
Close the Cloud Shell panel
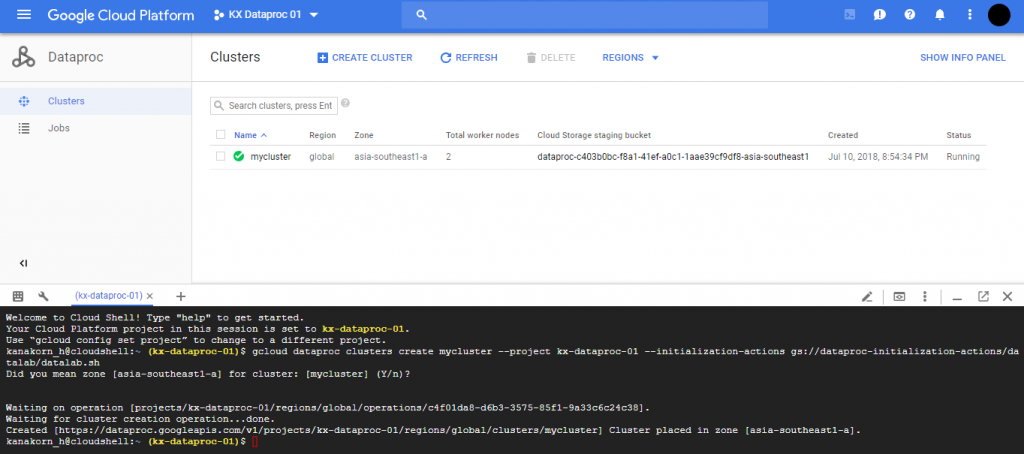point(1007,296)
